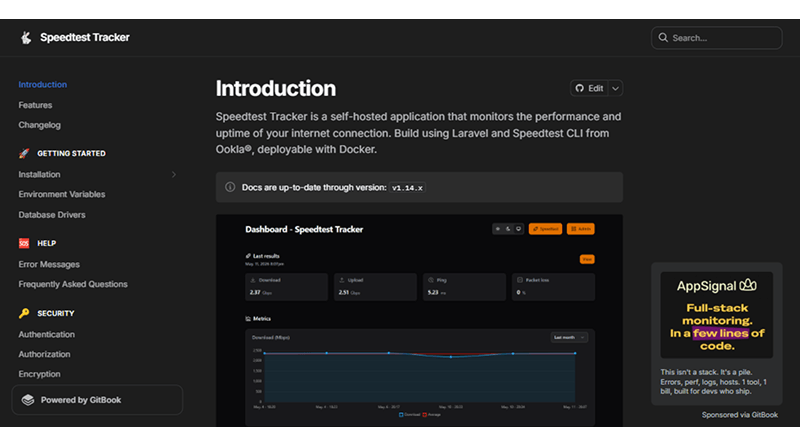This screenshot has width=800, height=445.
Task: Open the Encryption page
Action: click(x=39, y=374)
